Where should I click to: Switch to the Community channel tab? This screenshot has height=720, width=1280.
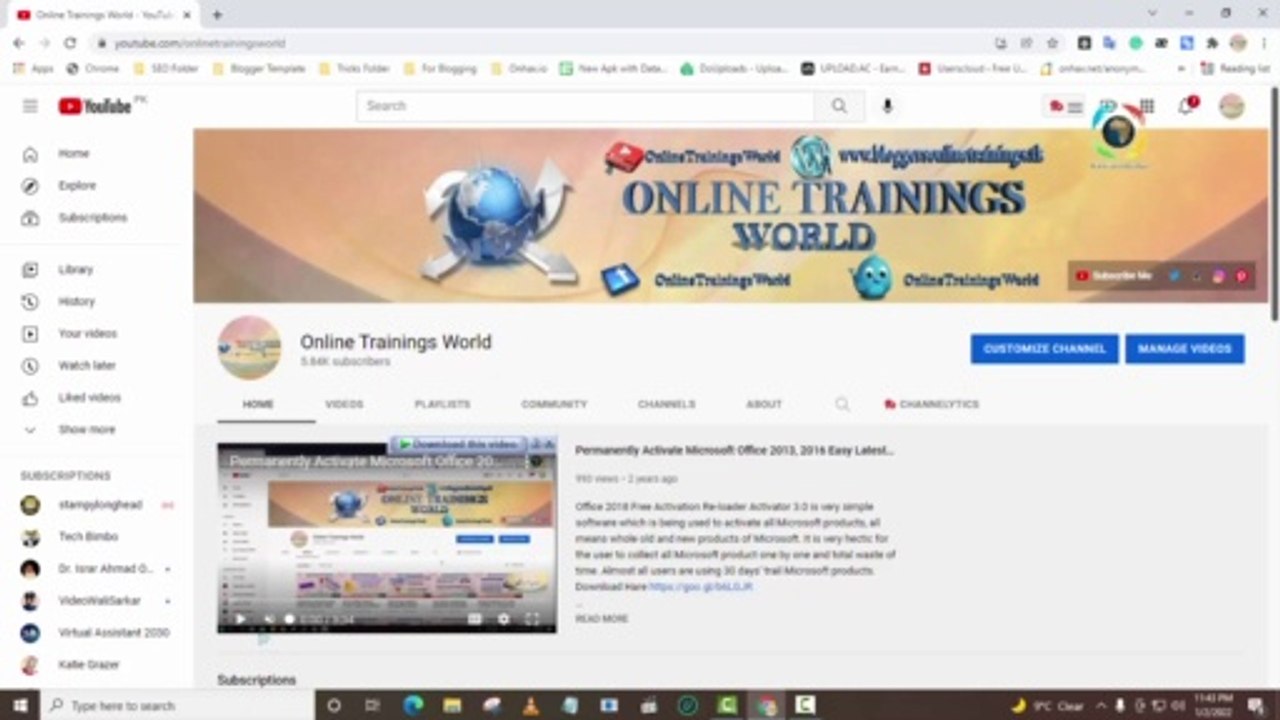point(554,404)
